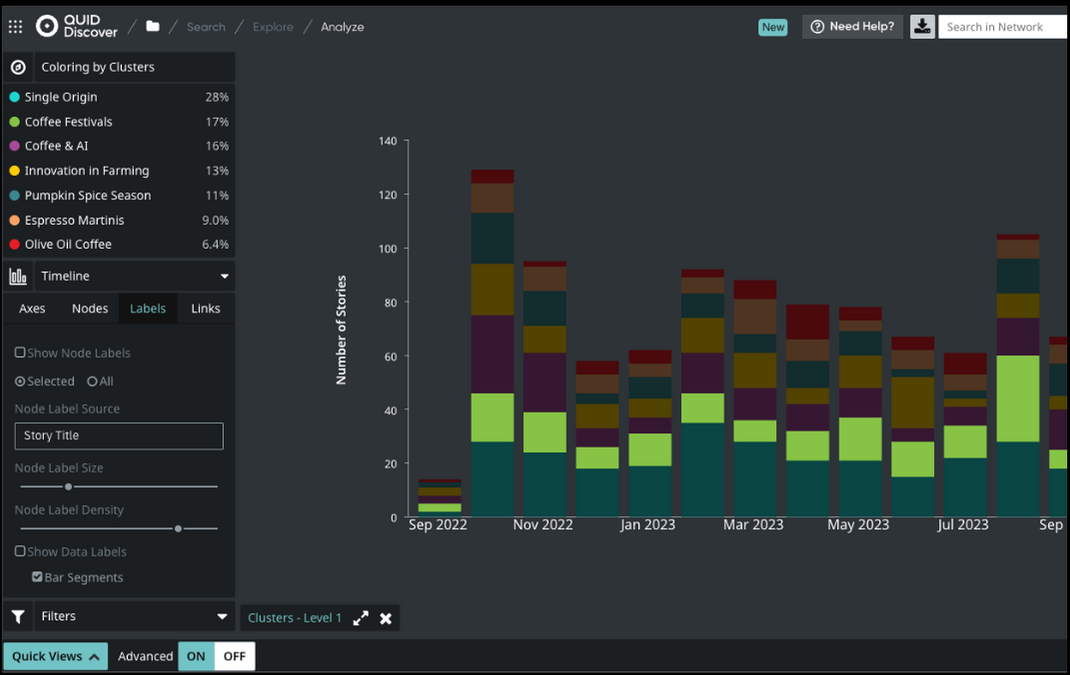1070x675 pixels.
Task: Open the Quick Views menu
Action: (x=55, y=656)
